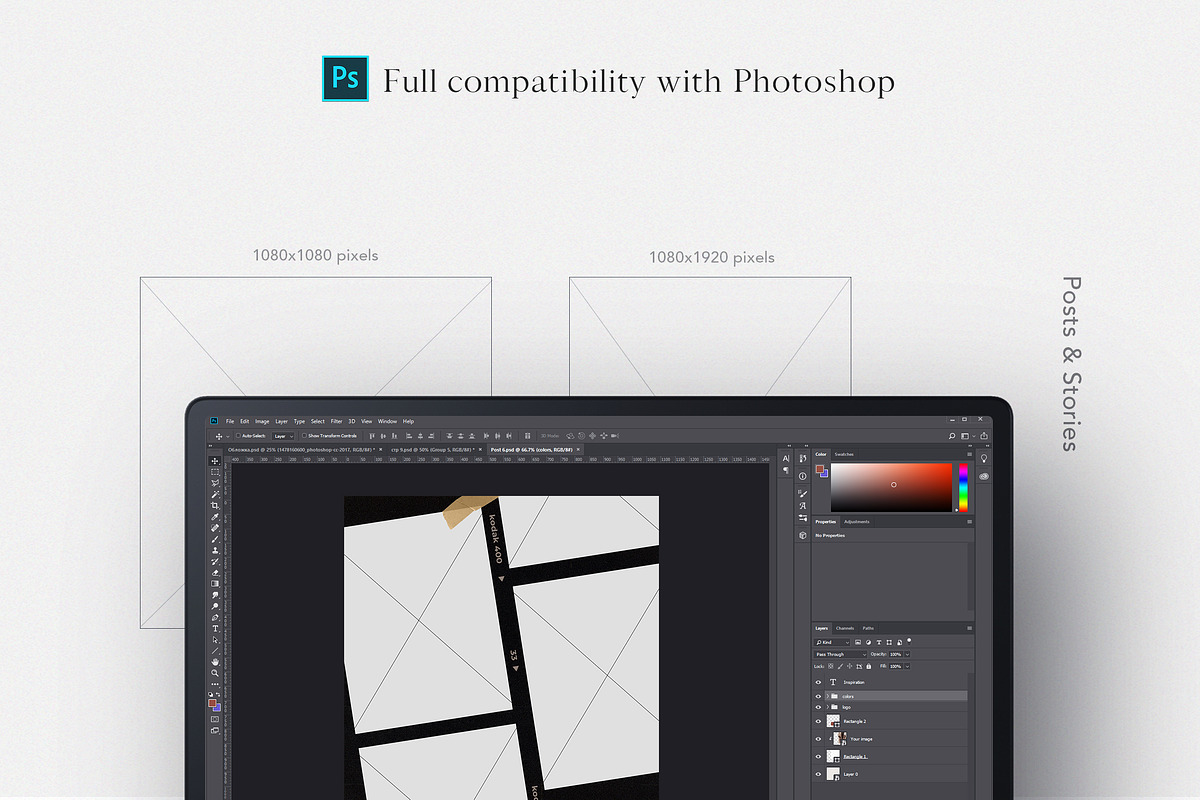
Task: Hide the Your image layer
Action: tap(818, 739)
